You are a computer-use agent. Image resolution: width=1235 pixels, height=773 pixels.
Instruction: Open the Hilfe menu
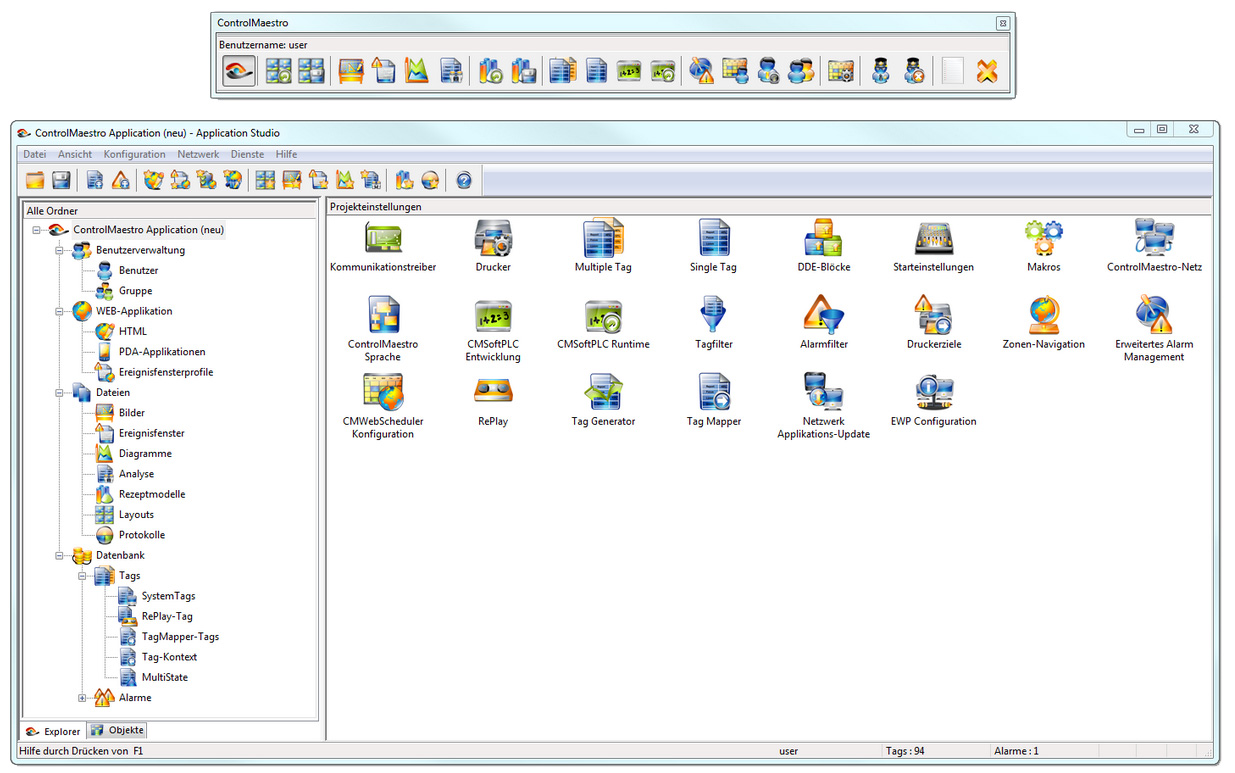pyautogui.click(x=287, y=154)
